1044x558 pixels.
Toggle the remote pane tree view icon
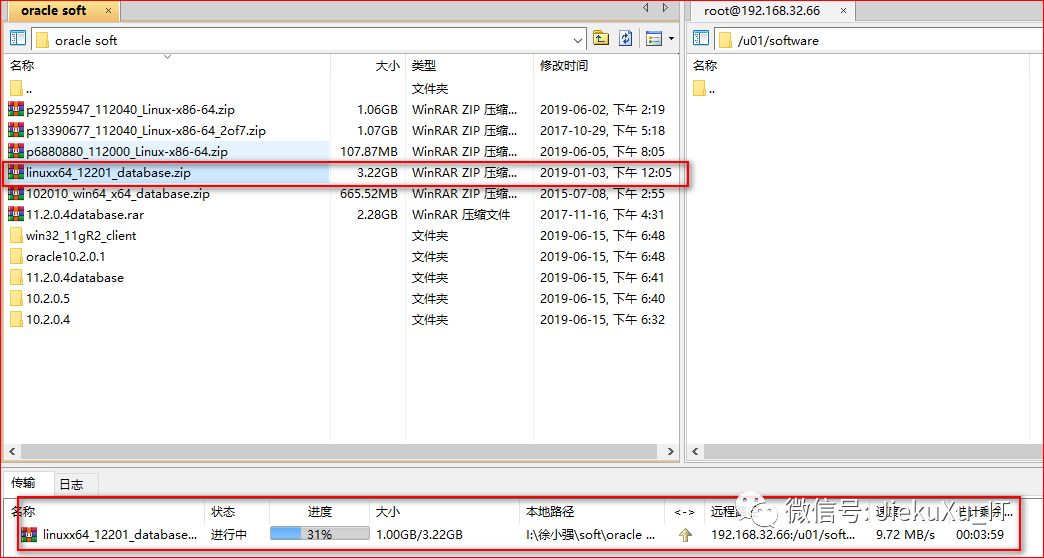[700, 39]
